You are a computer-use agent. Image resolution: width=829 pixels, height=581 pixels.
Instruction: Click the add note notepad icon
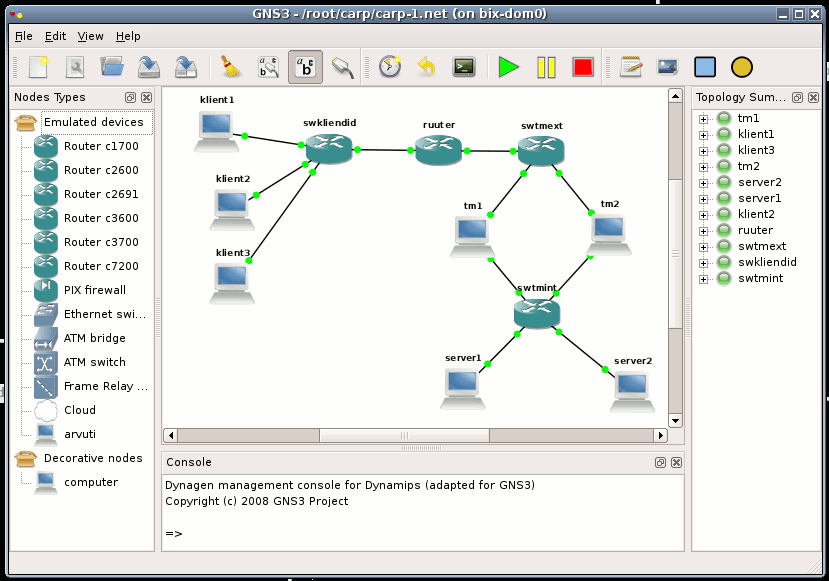click(631, 67)
